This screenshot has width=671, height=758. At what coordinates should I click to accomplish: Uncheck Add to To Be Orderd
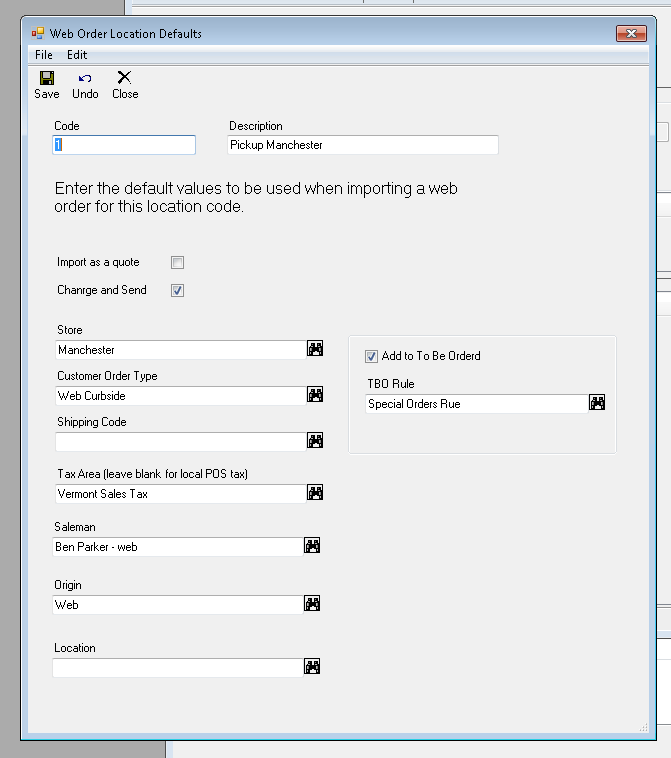[x=371, y=356]
